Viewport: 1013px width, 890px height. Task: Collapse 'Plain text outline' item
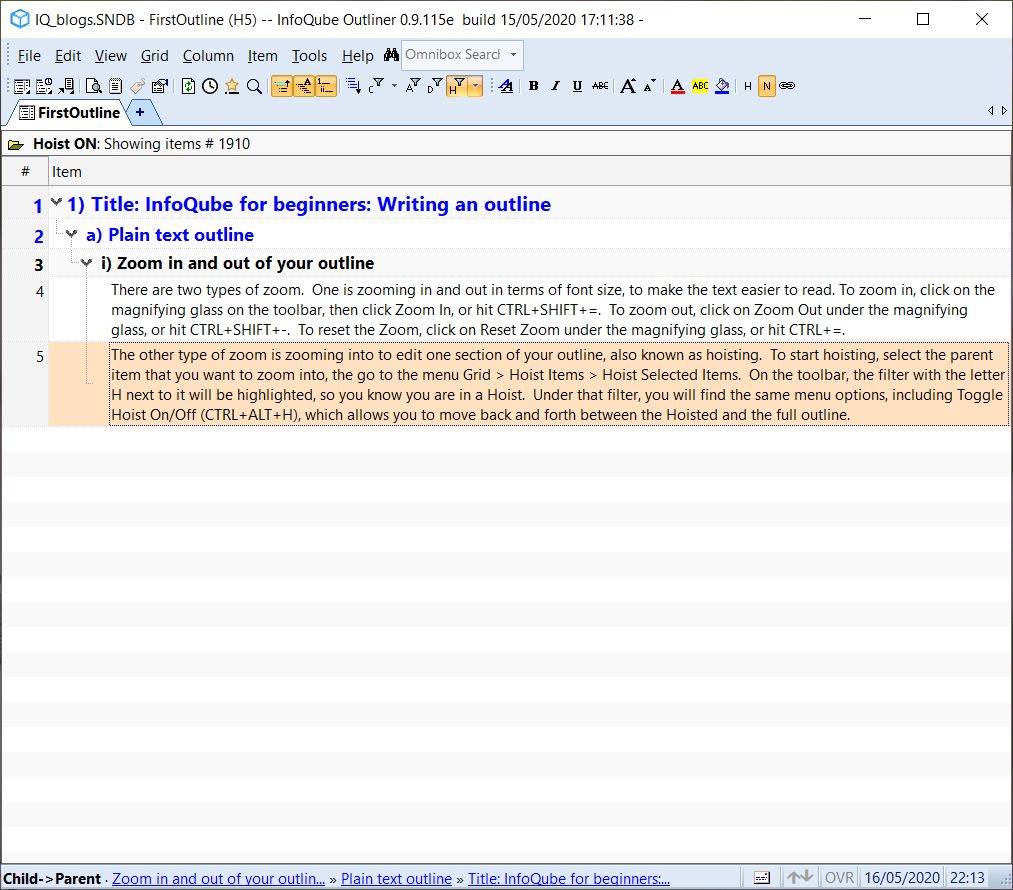(x=72, y=234)
